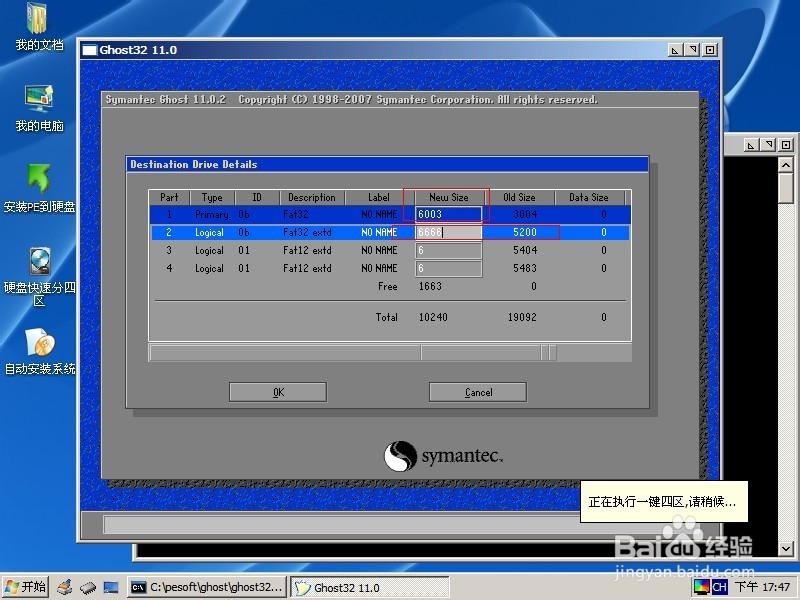
Task: Minimize the background console window
Action: [751, 145]
